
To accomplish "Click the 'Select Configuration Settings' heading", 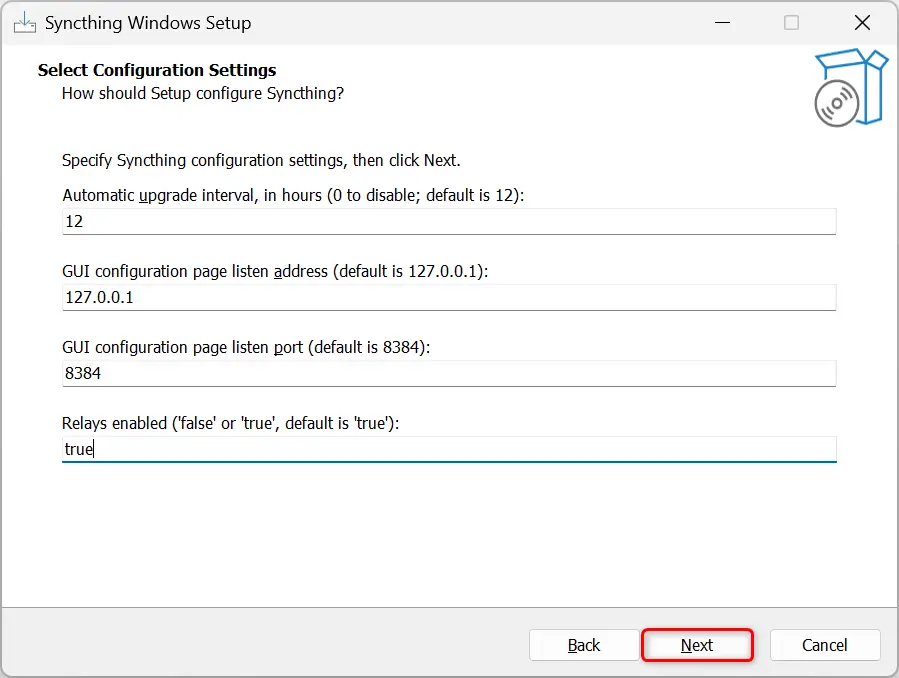I will 157,70.
